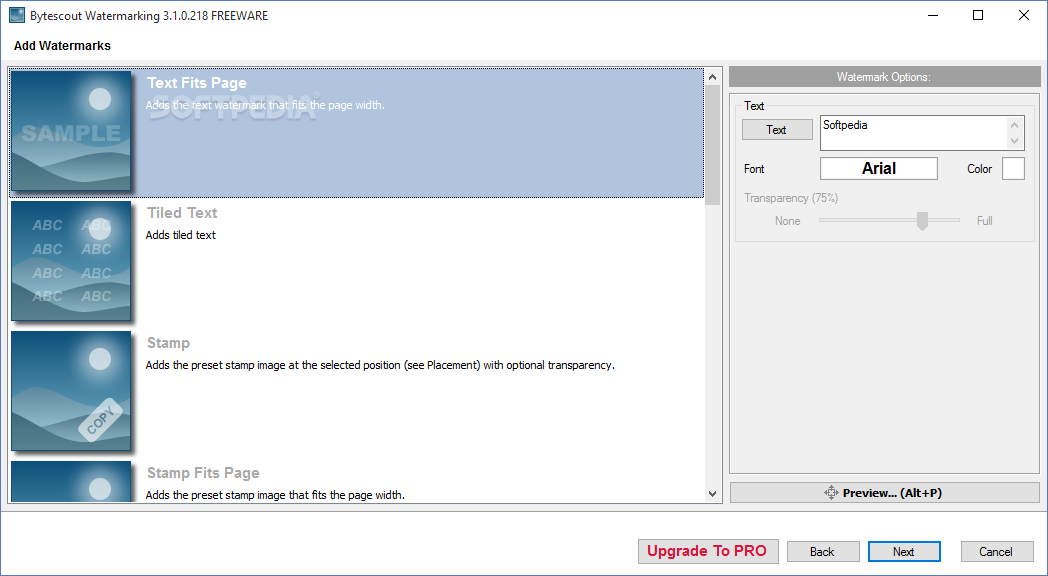Click watermark list scroll down arrow
Viewport: 1048px width, 576px height.
[712, 494]
